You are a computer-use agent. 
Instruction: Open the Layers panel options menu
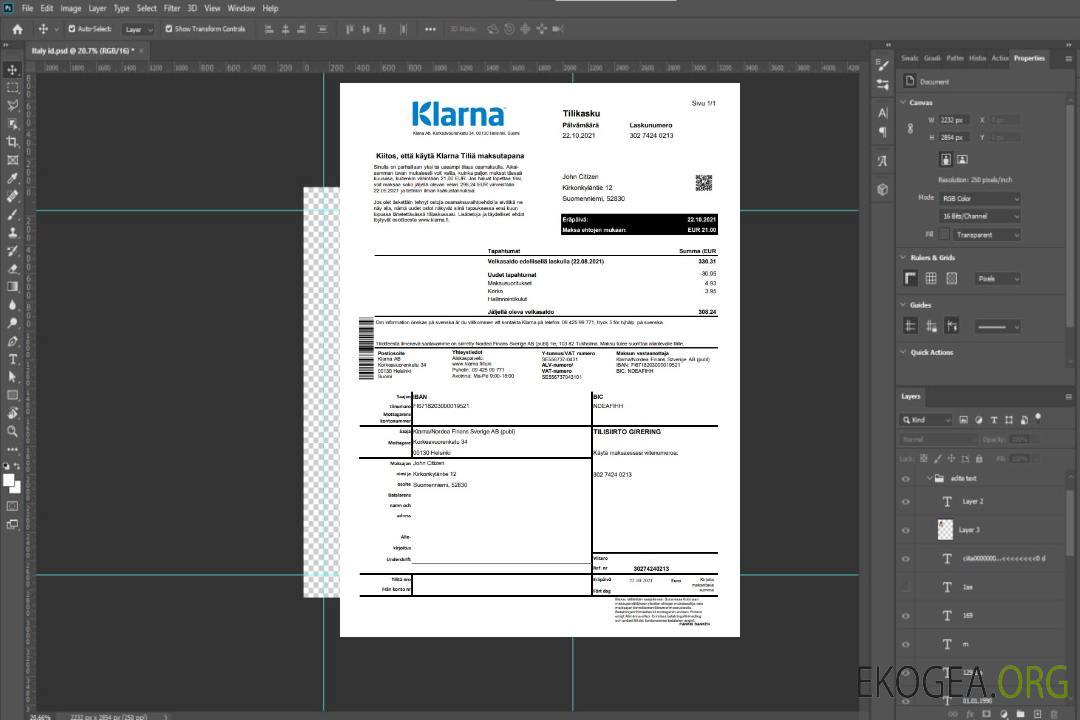[x=1068, y=397]
